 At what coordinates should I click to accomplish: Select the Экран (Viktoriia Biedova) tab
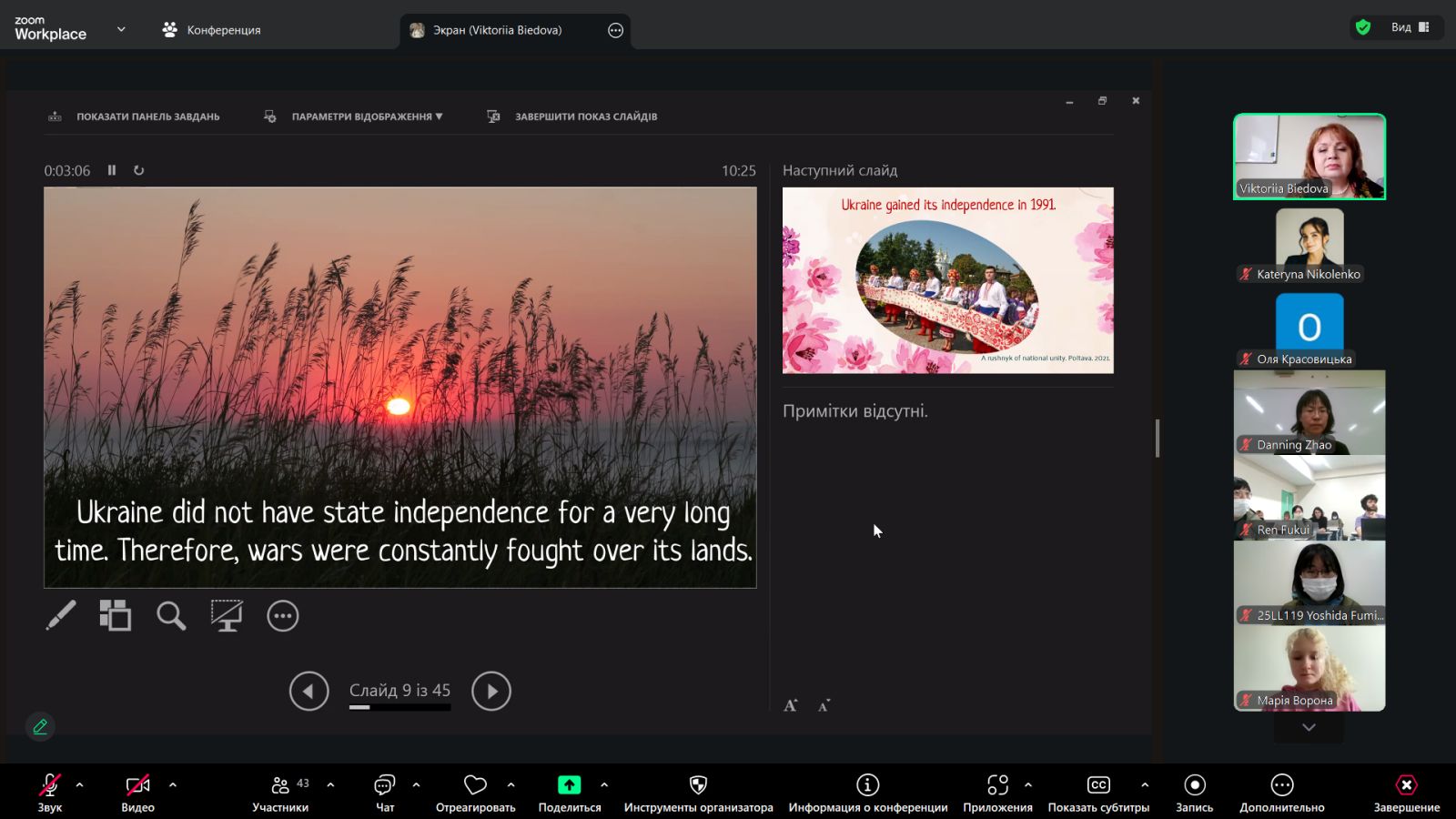pyautogui.click(x=497, y=30)
